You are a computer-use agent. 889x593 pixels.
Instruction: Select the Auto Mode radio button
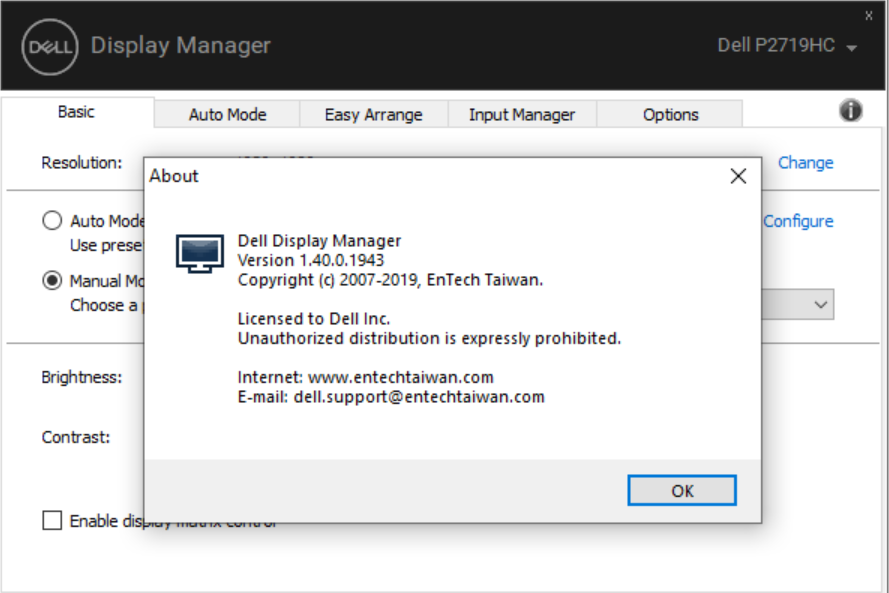[x=52, y=221]
